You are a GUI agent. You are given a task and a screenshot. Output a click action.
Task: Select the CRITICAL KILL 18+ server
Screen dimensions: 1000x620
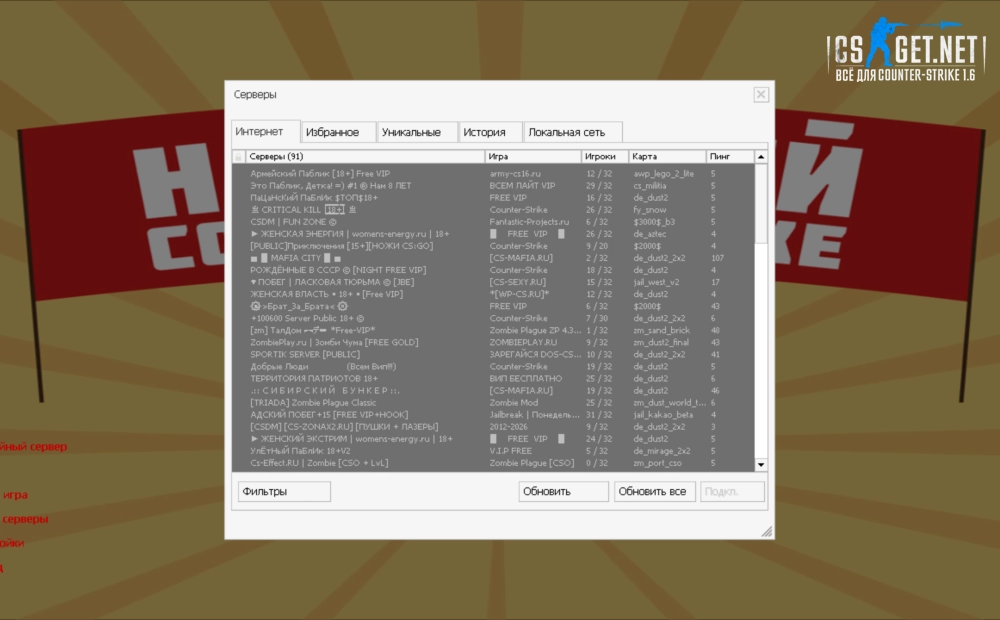494,210
